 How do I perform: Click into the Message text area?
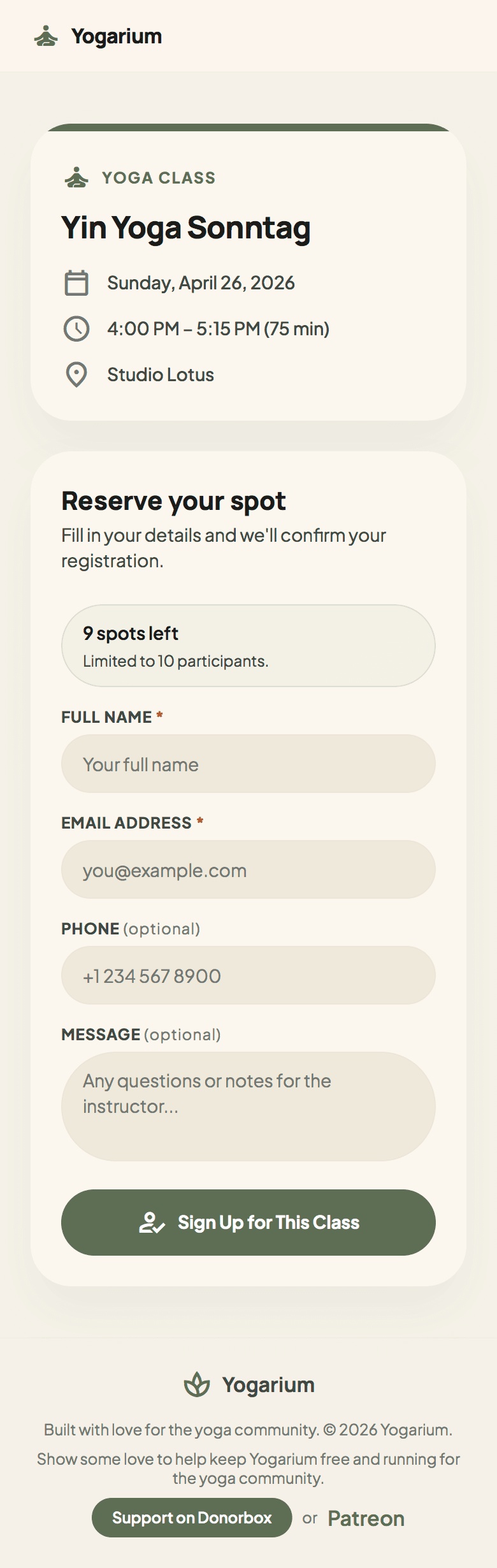[248, 1107]
